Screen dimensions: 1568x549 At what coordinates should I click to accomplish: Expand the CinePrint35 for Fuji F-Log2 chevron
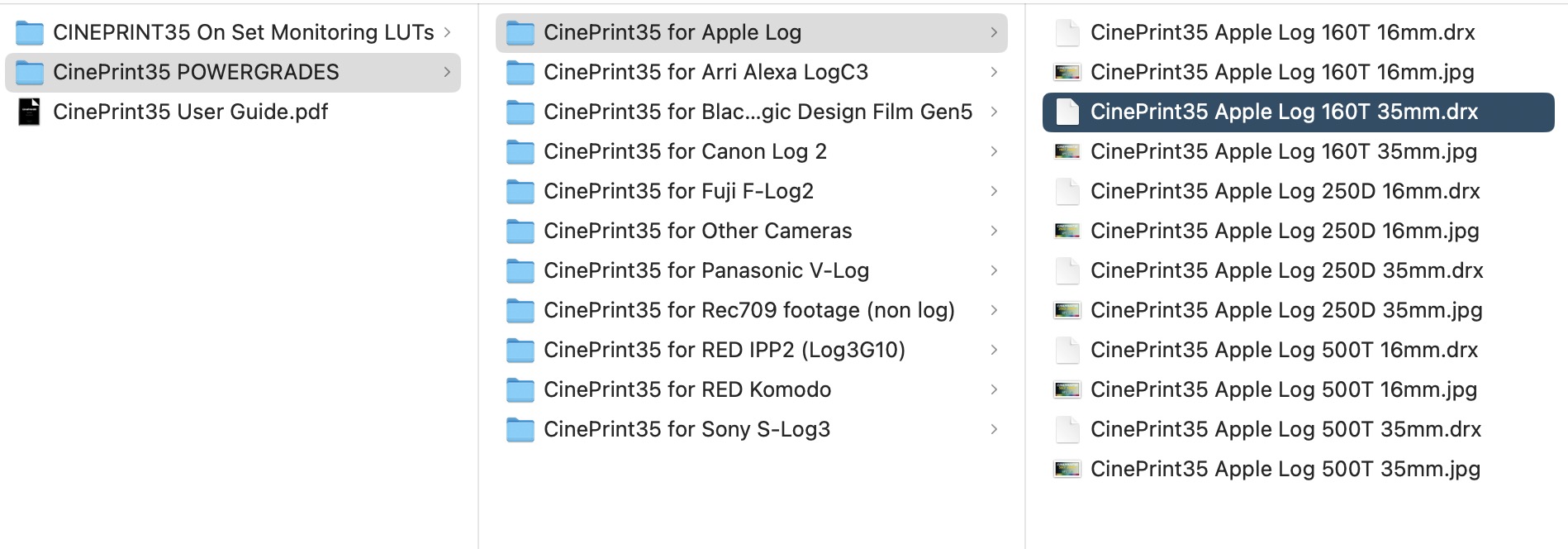point(994,191)
